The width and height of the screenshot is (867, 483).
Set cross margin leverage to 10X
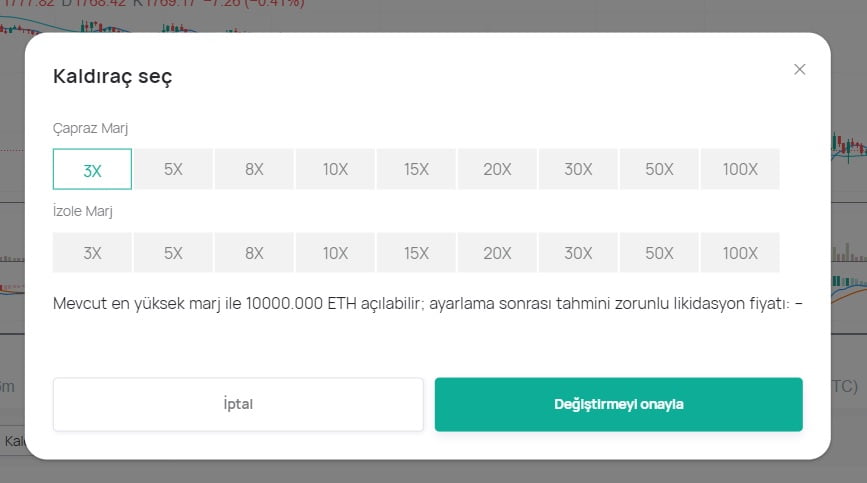coord(335,170)
